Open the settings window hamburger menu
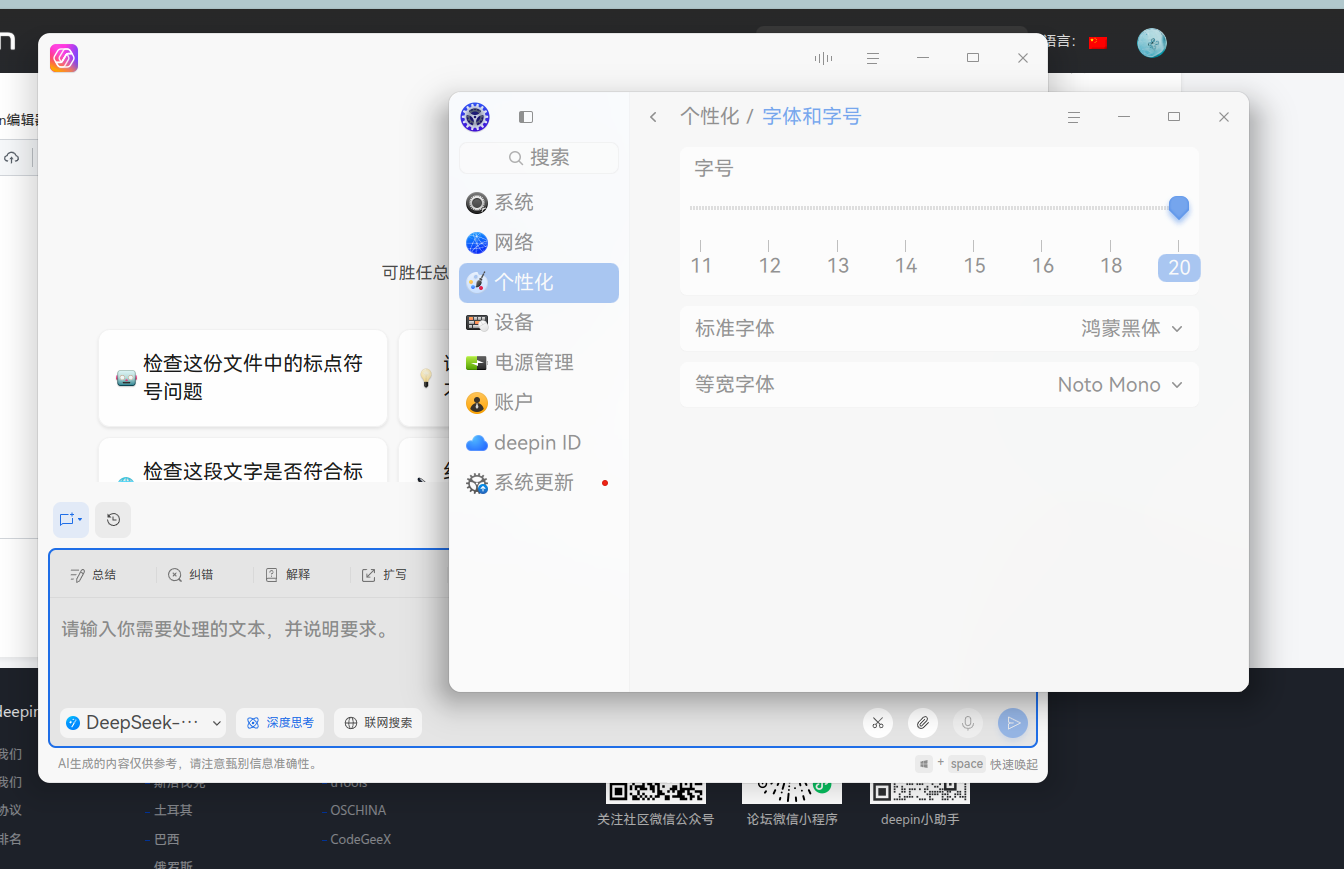Viewport: 1344px width, 869px height. tap(1074, 117)
